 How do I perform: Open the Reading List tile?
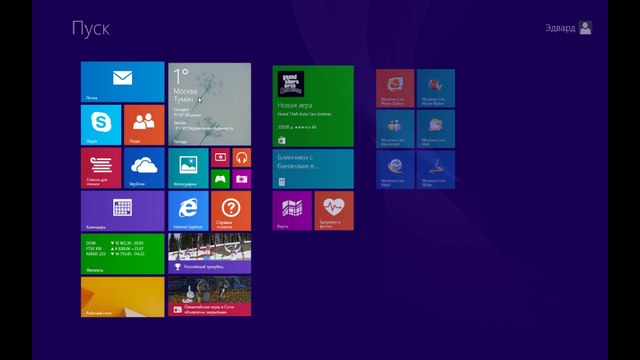click(101, 168)
